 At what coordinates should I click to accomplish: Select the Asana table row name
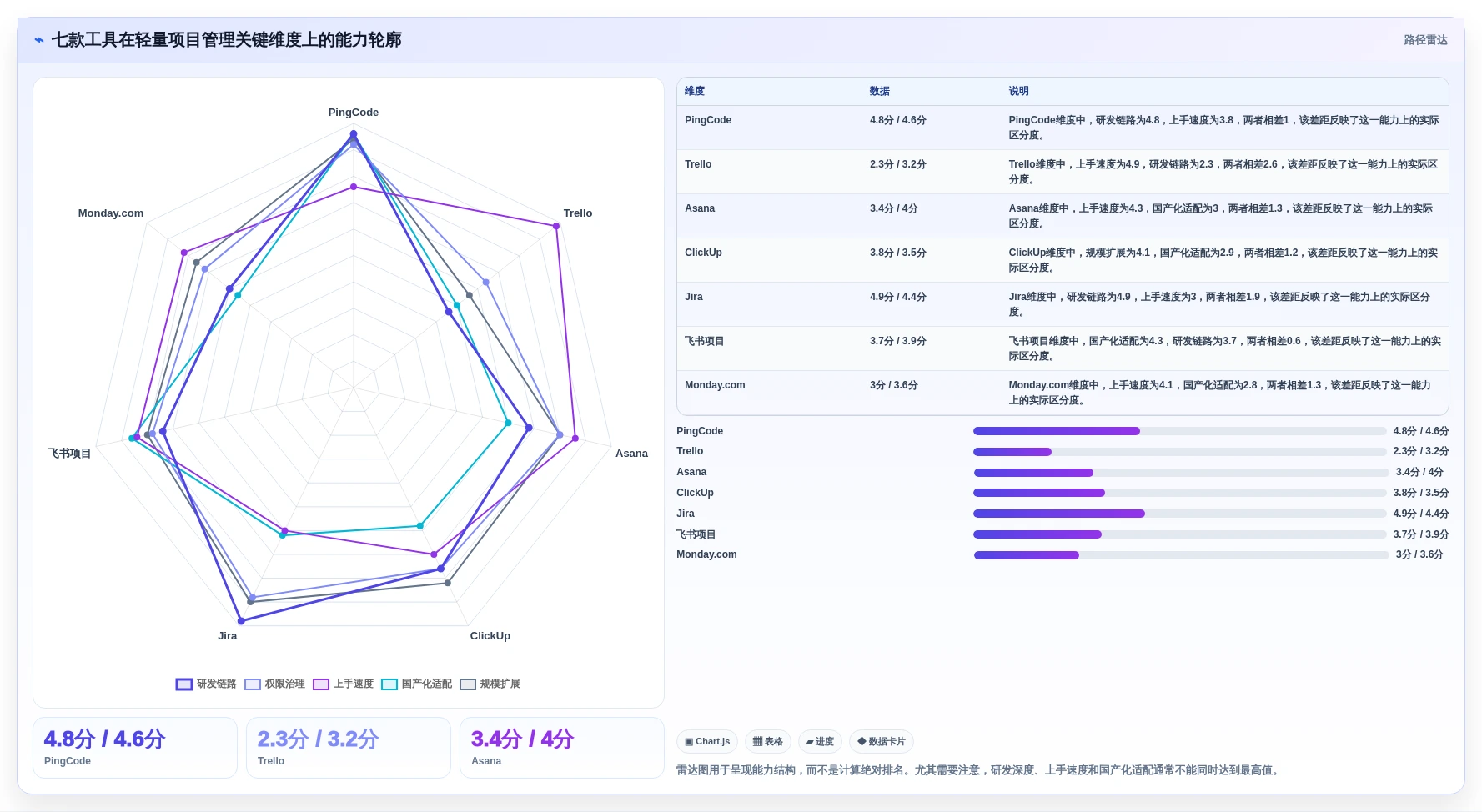click(x=700, y=208)
